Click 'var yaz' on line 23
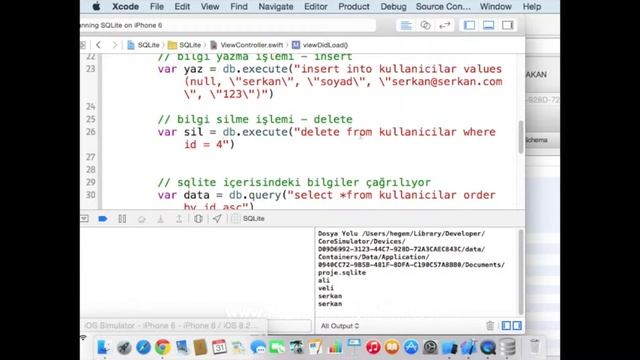The height and width of the screenshot is (360, 640). (180, 69)
